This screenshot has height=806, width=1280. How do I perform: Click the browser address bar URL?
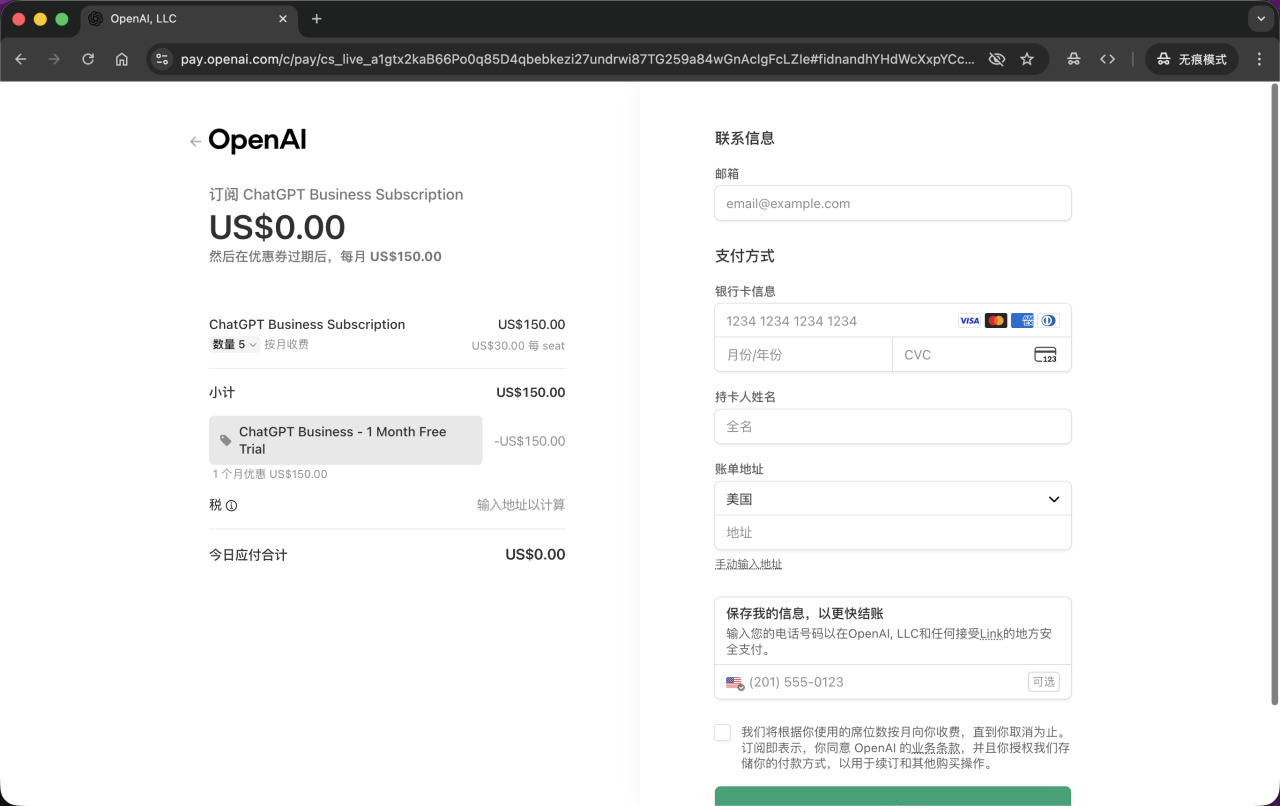click(577, 59)
